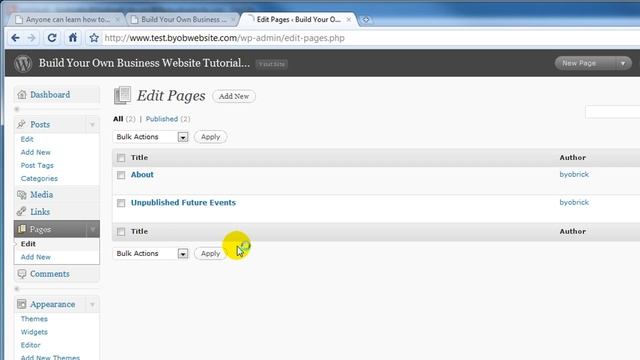Image resolution: width=640 pixels, height=360 pixels.
Task: Open the Links menu
Action: [40, 212]
